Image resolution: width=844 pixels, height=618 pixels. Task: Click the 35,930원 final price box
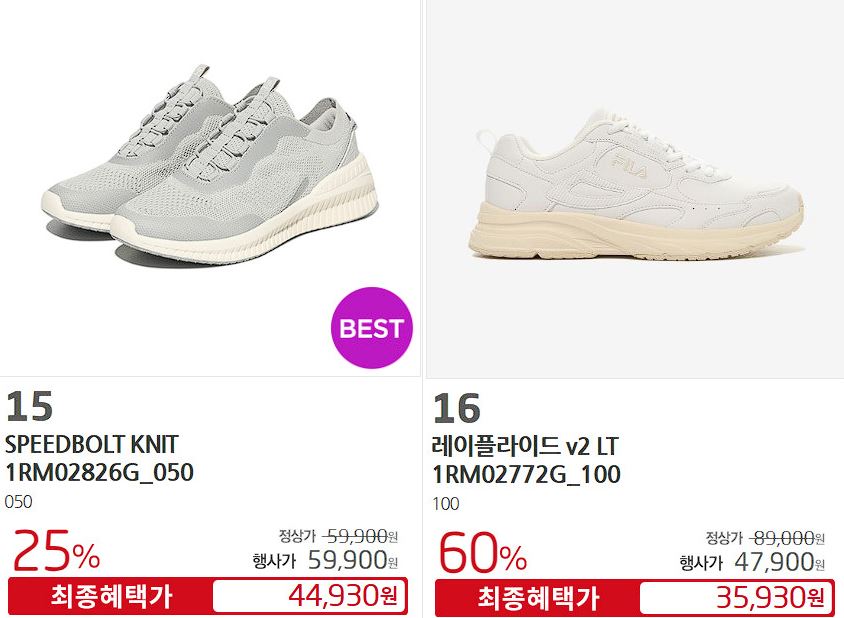point(736,597)
